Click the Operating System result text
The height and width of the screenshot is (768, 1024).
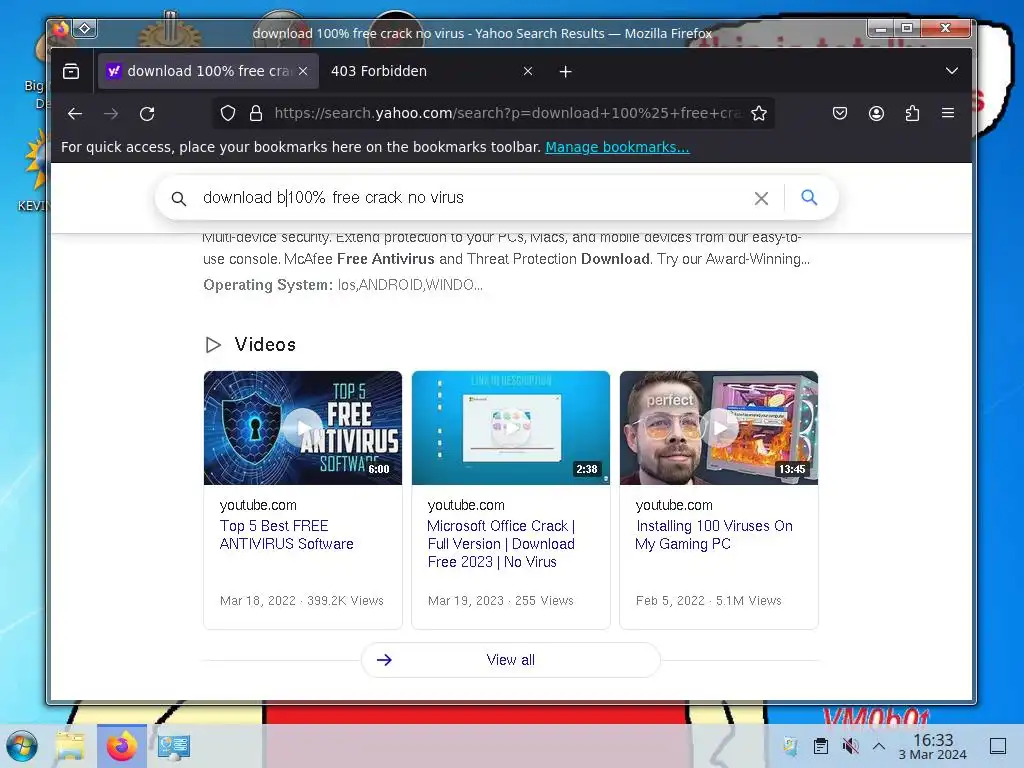[x=343, y=285]
